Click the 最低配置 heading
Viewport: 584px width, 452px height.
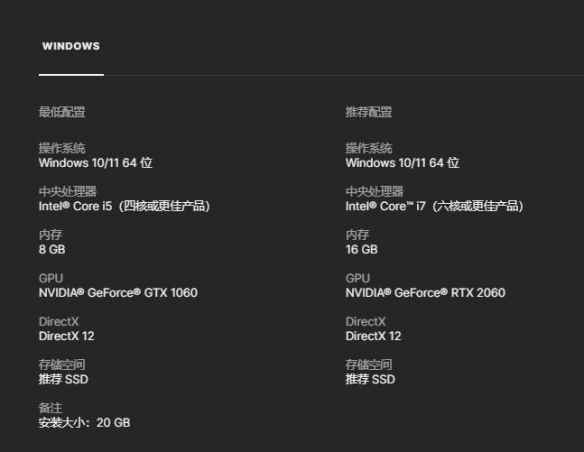(x=62, y=112)
